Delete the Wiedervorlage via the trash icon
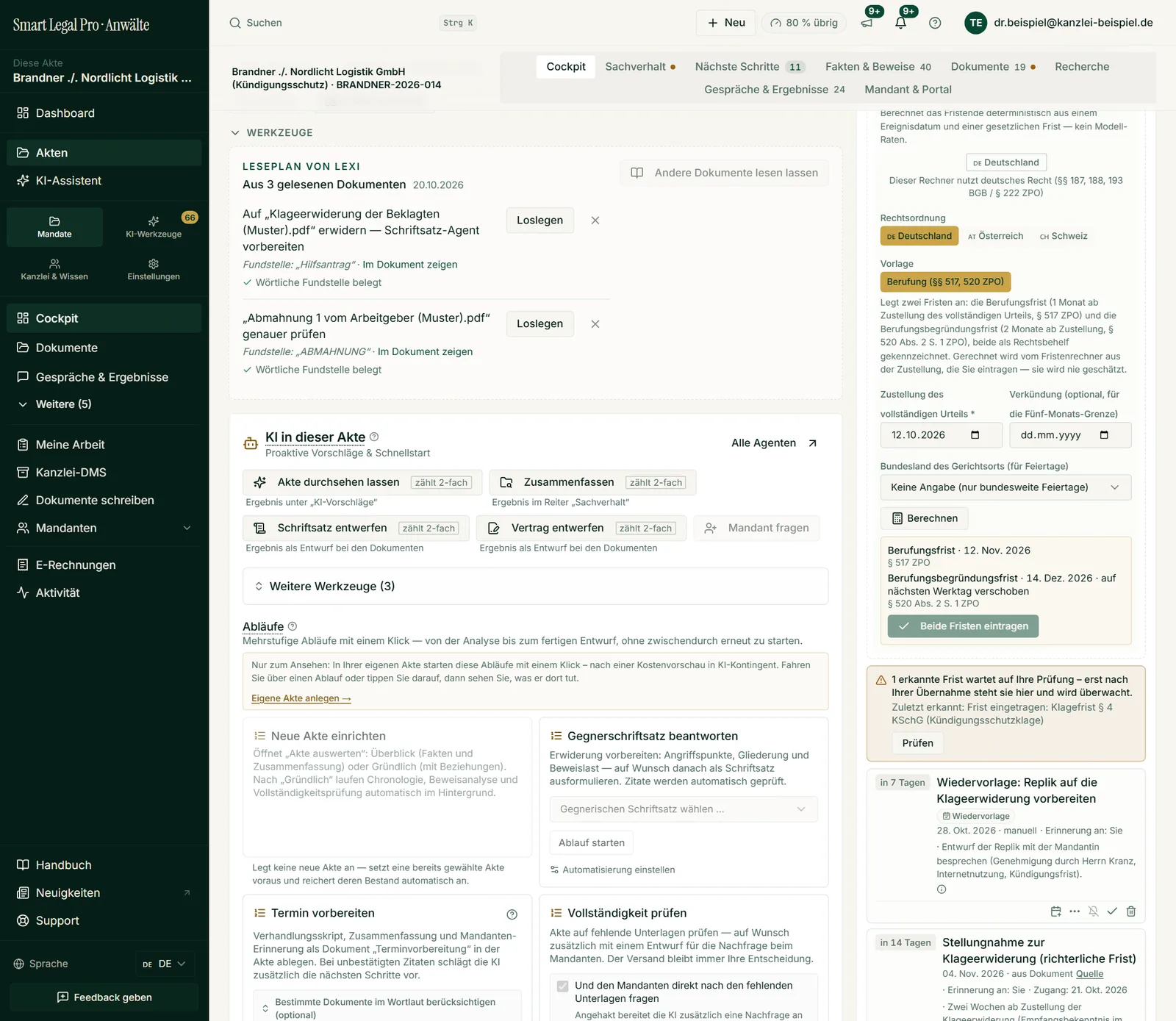The width and height of the screenshot is (1176, 1021). (x=1131, y=911)
